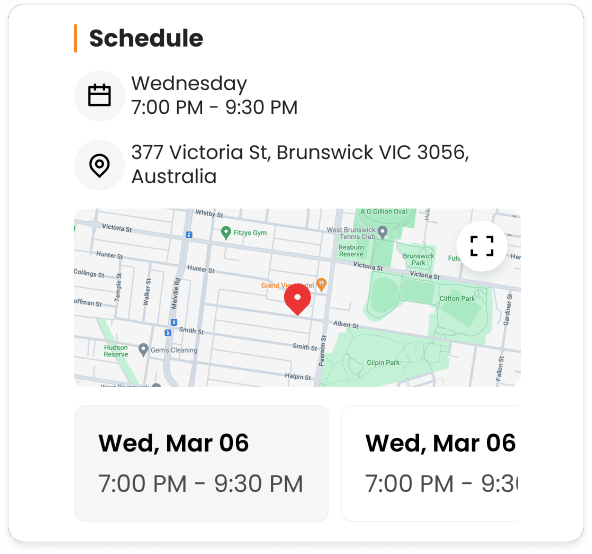Select the second Wed, Mar 06 session card
The height and width of the screenshot is (554, 592).
pyautogui.click(x=430, y=463)
